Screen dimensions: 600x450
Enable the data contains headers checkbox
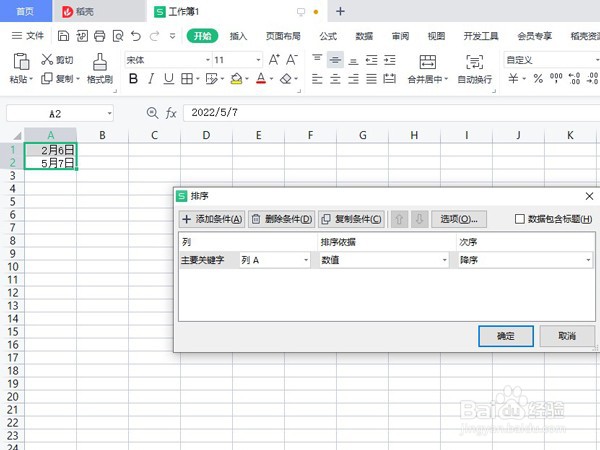pos(519,219)
